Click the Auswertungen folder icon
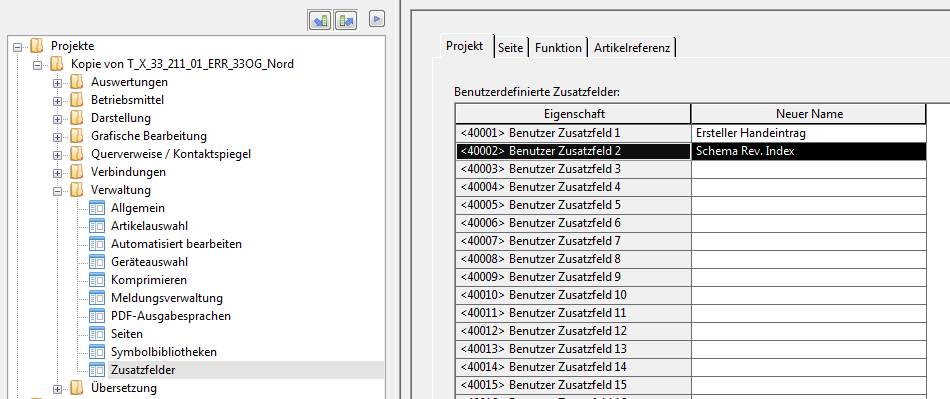This screenshot has height=399, width=950. [x=77, y=82]
